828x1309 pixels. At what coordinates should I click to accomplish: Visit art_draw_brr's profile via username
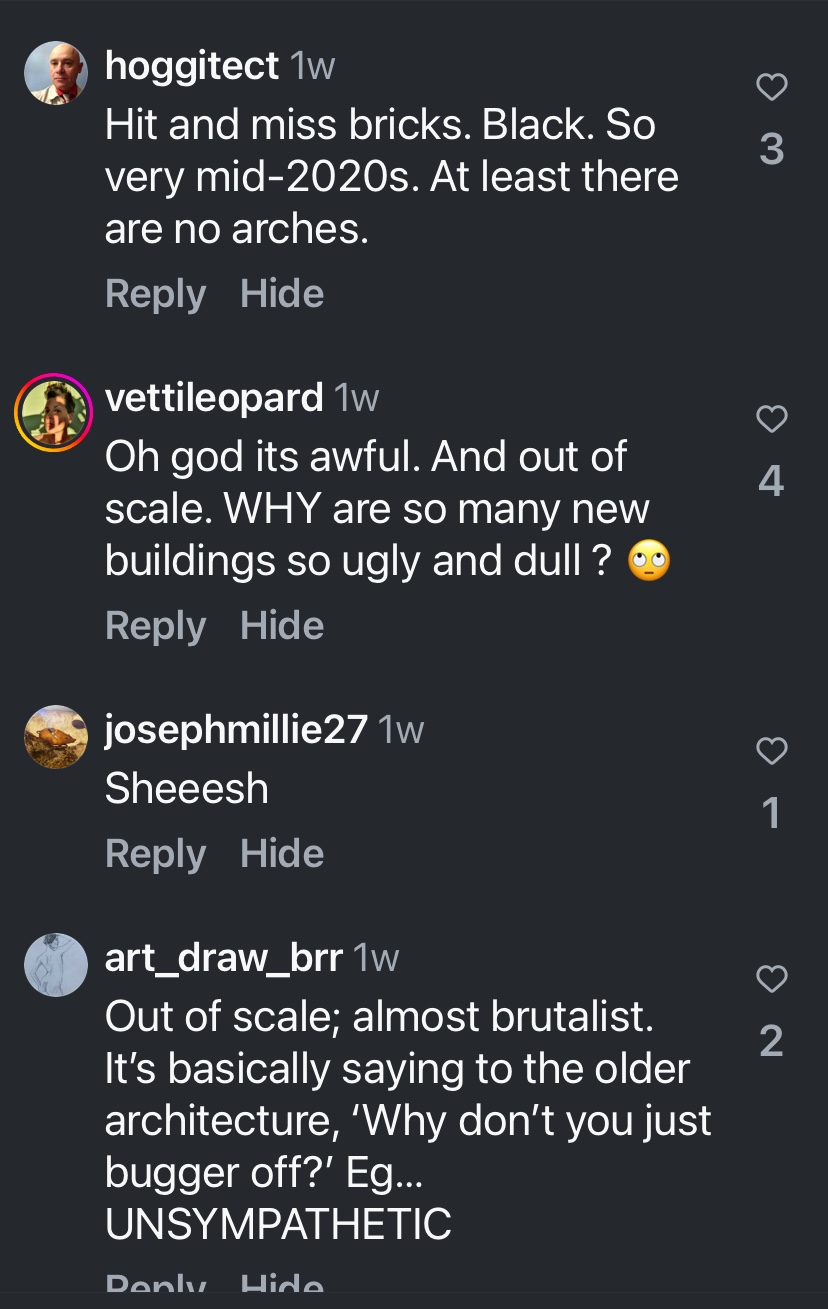224,958
